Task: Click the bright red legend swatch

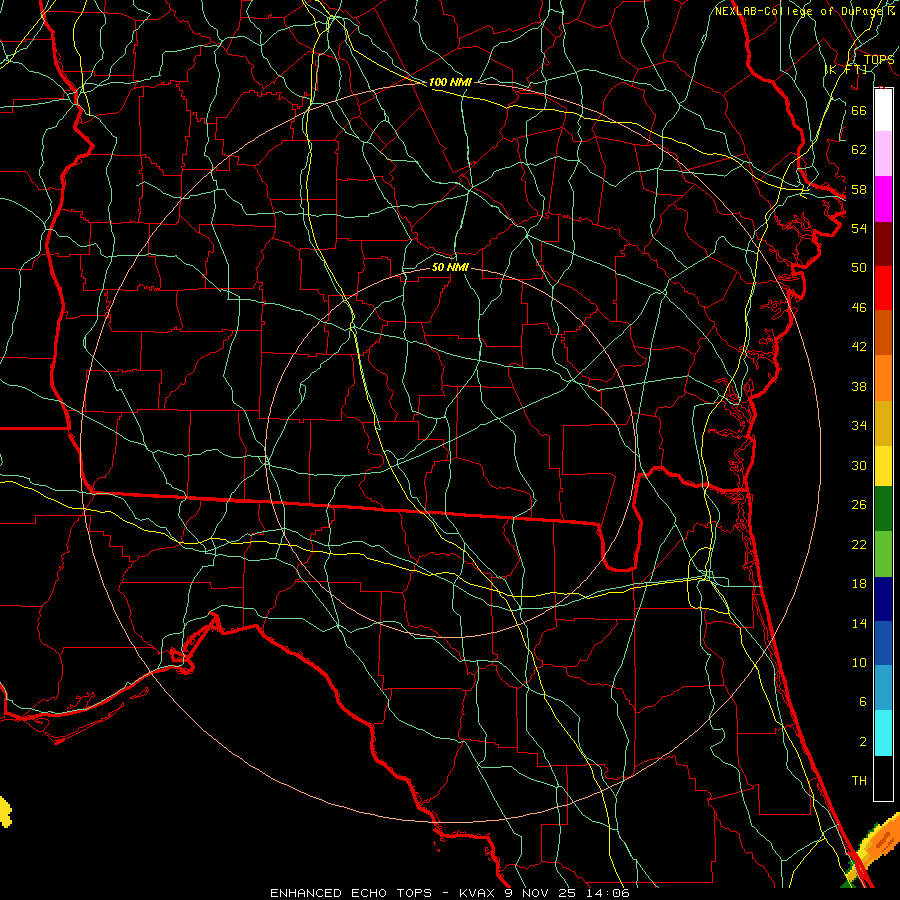Action: (883, 288)
